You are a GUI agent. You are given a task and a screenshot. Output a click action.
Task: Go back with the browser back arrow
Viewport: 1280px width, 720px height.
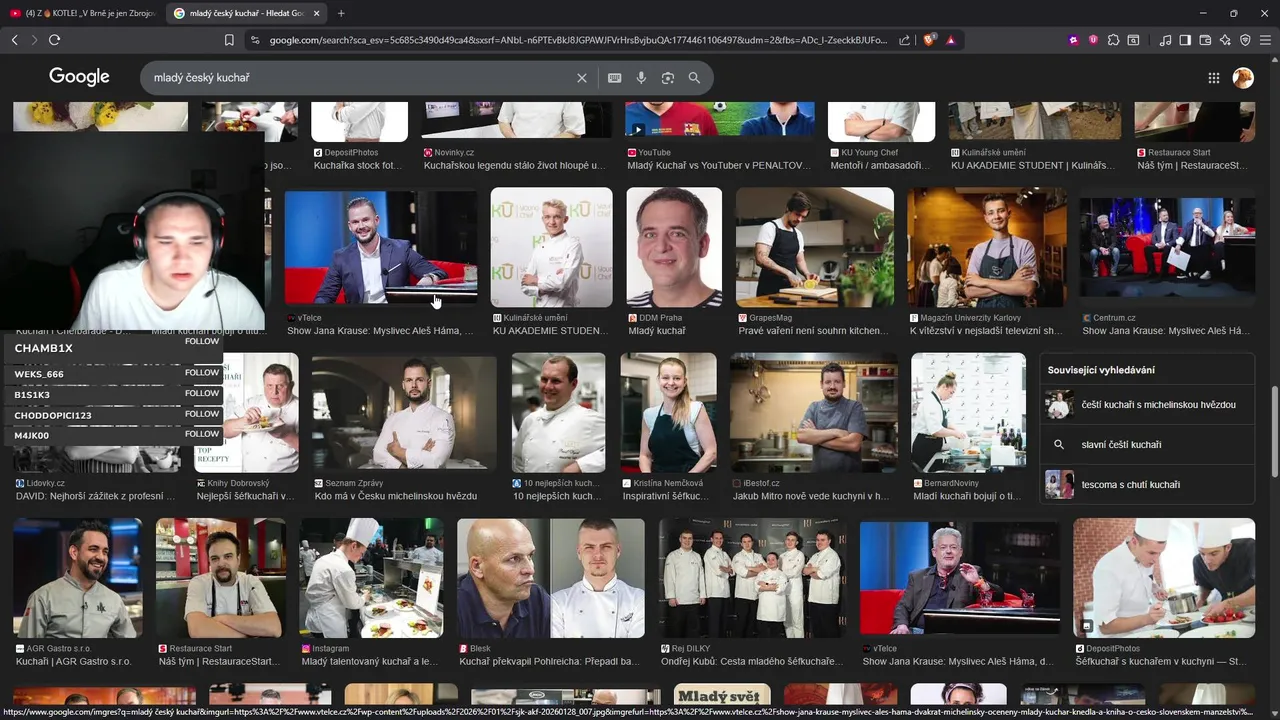[14, 40]
